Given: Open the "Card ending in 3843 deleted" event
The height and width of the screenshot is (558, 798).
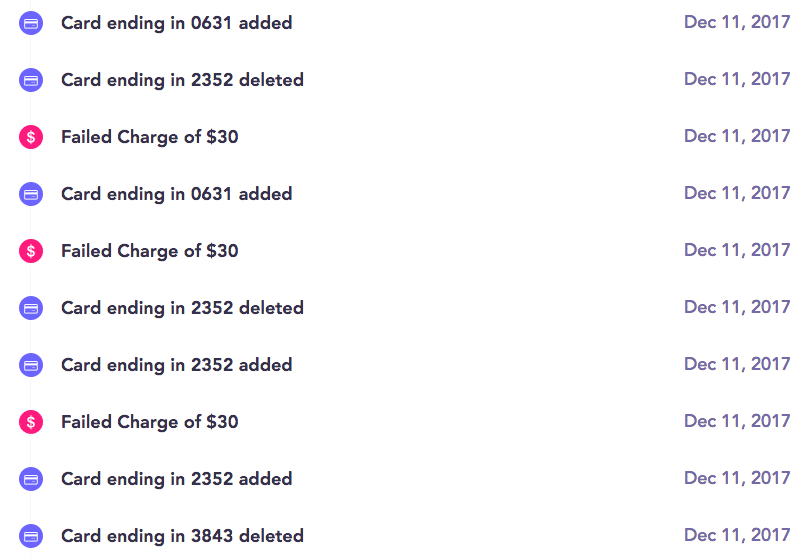Looking at the screenshot, I should click(x=182, y=536).
